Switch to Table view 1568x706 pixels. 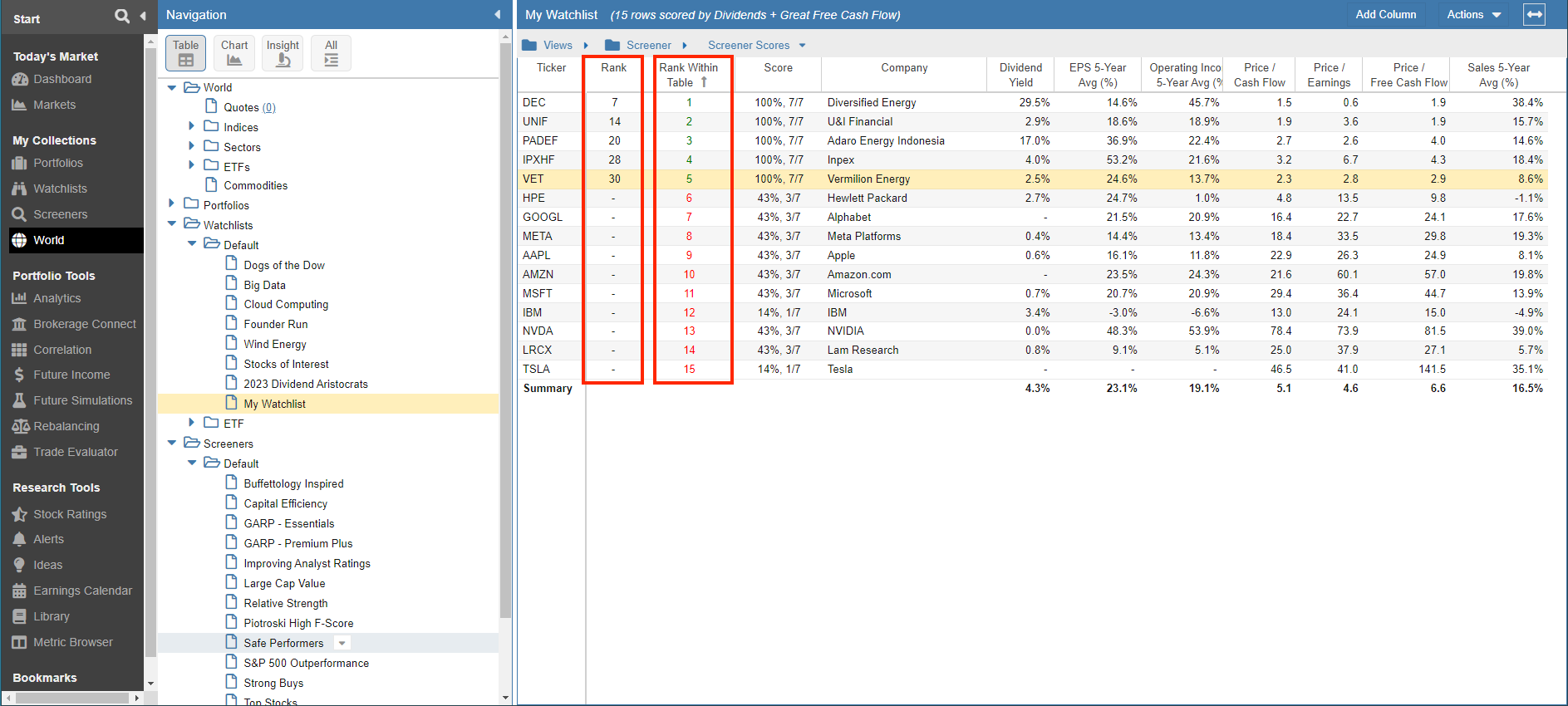point(185,53)
